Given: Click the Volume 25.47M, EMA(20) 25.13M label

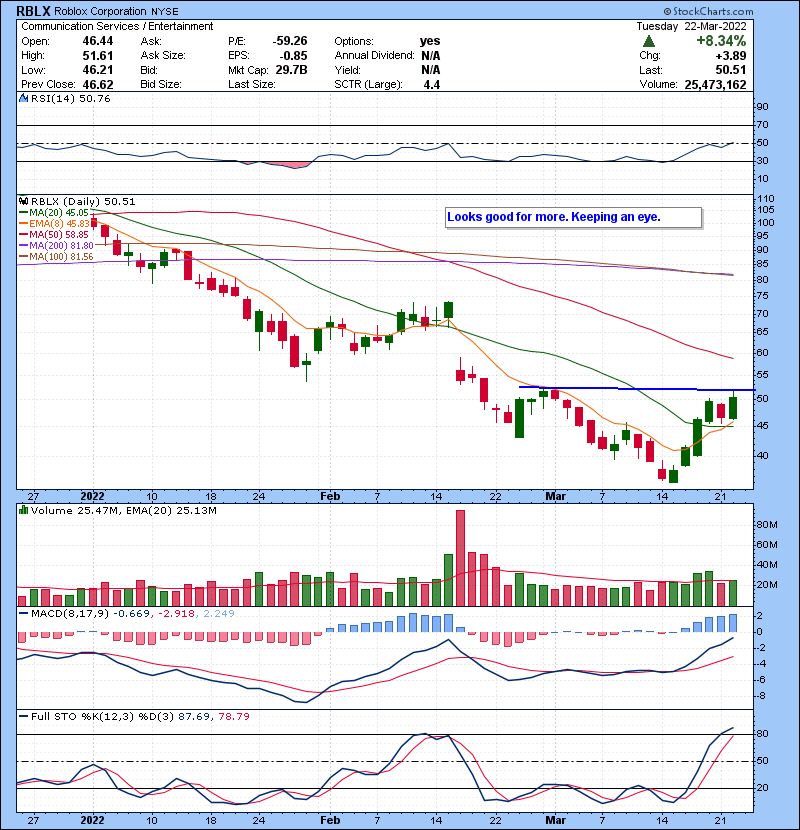Looking at the screenshot, I should point(123,511).
